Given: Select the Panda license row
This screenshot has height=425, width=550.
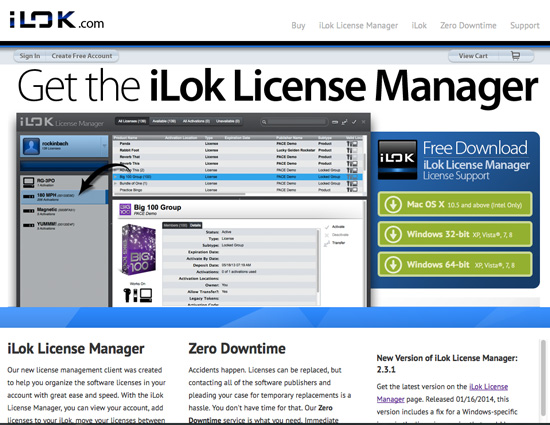Looking at the screenshot, I should tap(237, 143).
